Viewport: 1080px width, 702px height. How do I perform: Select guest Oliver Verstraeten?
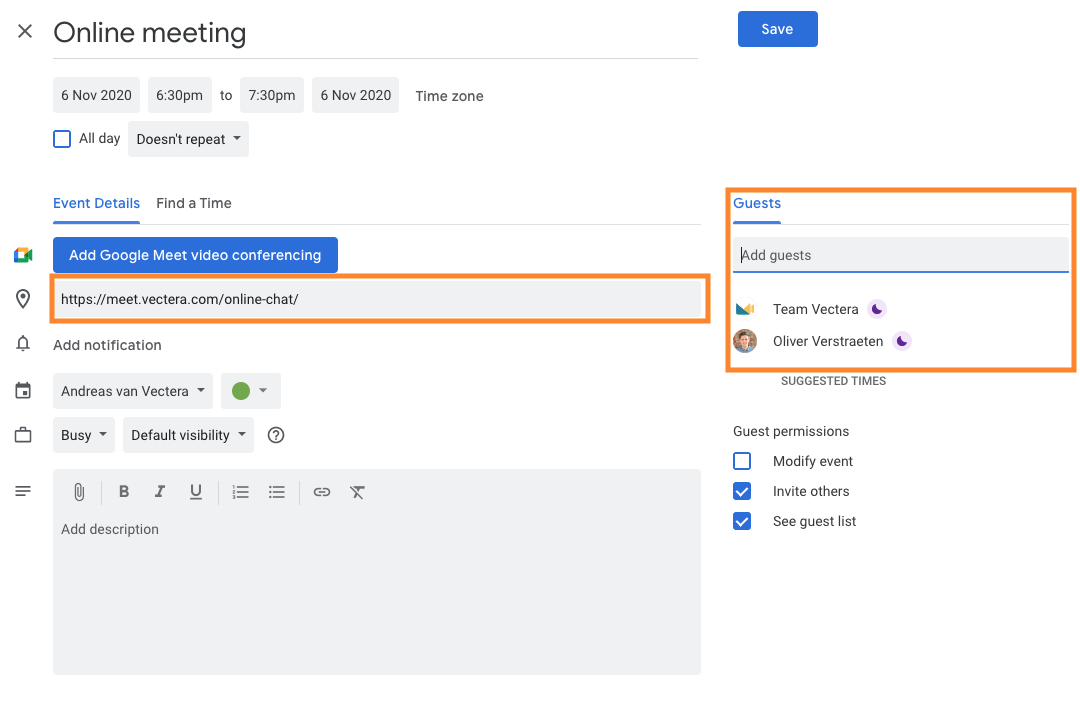828,342
